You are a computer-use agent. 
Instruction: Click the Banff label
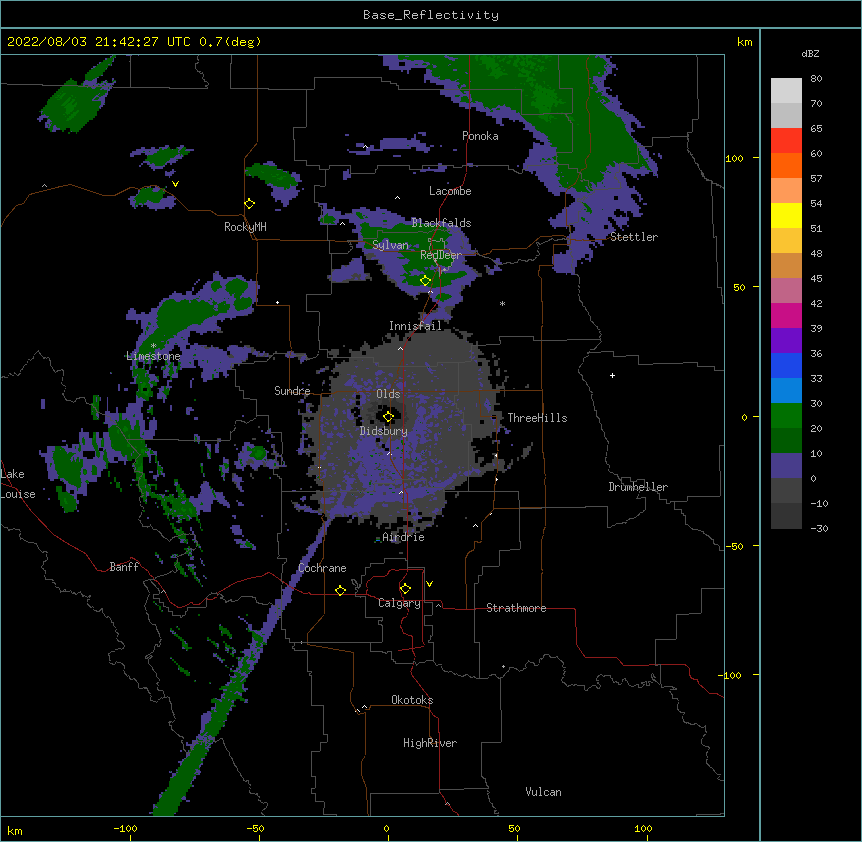[x=124, y=567]
